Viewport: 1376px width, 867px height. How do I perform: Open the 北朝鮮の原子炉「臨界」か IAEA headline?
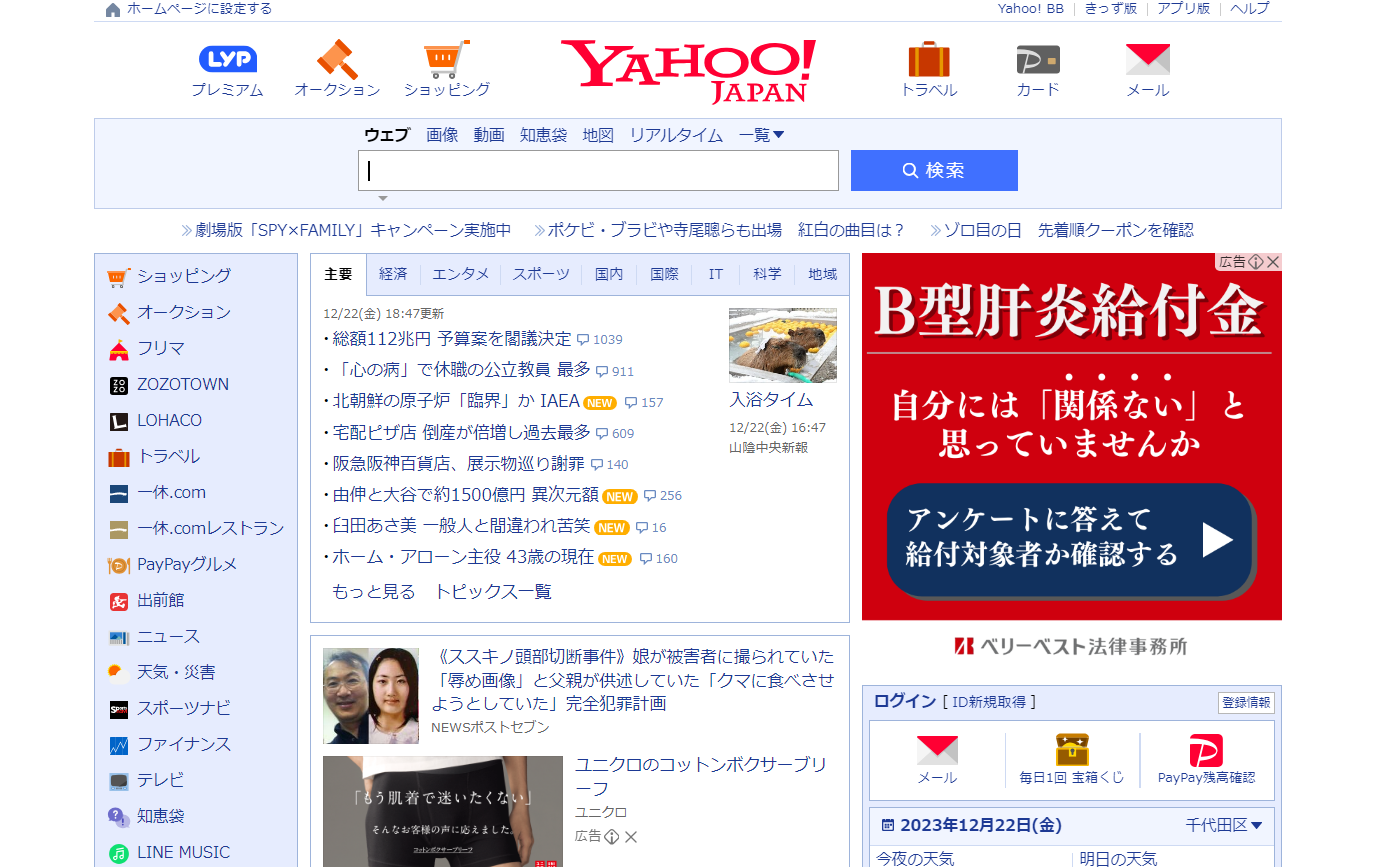coord(456,401)
